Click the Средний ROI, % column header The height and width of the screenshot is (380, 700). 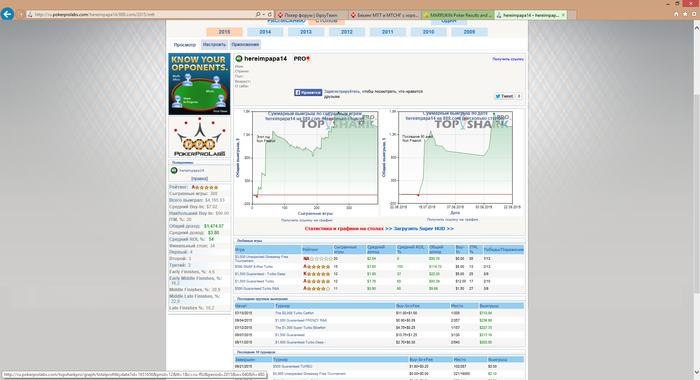tap(411, 250)
